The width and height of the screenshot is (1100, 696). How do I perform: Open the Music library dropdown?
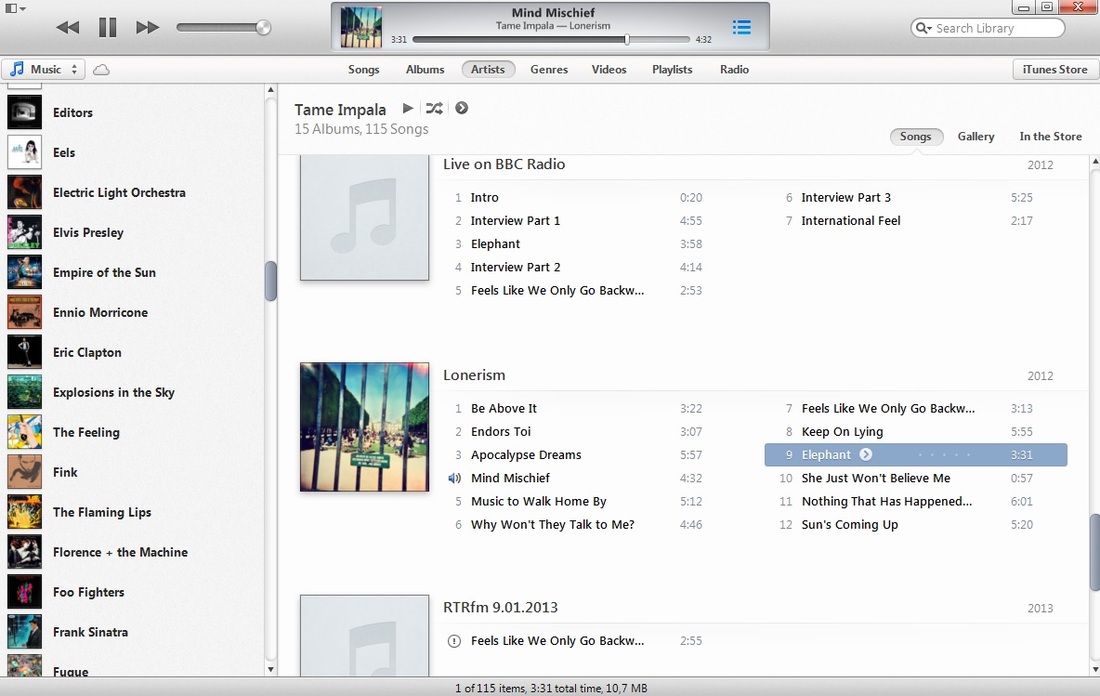coord(43,69)
